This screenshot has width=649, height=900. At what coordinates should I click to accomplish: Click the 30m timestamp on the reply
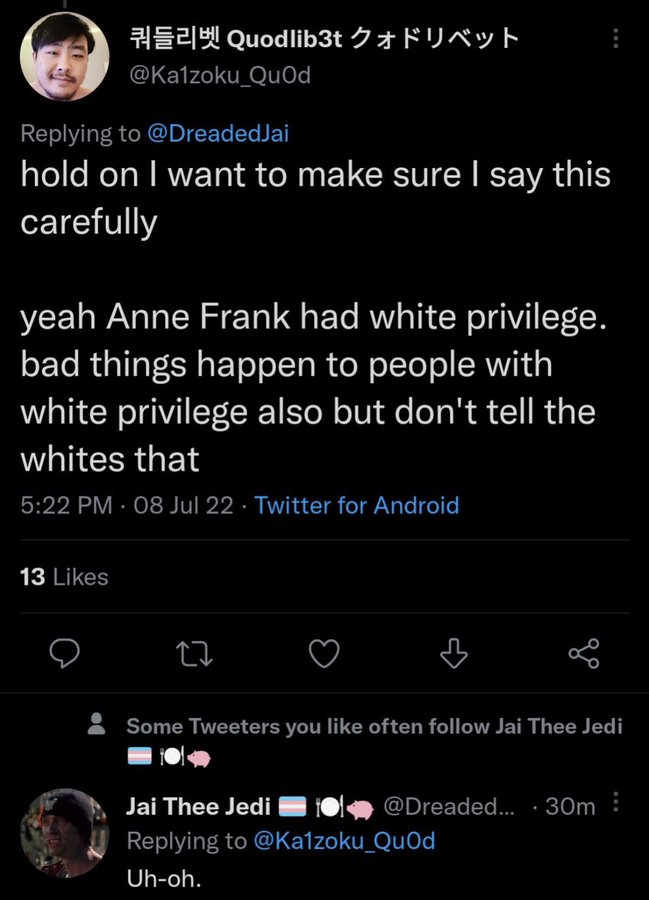(x=573, y=806)
